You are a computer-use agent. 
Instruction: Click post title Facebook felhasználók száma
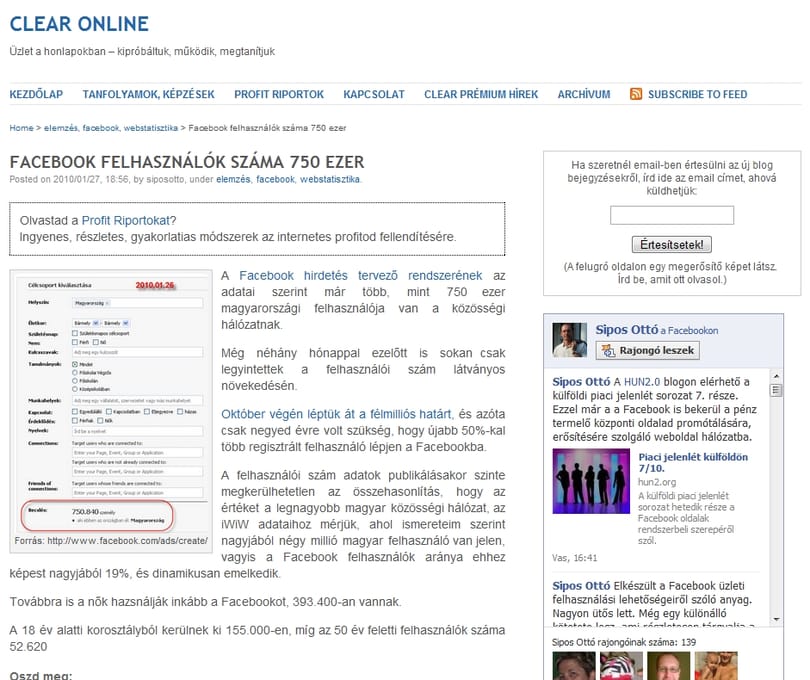click(x=187, y=162)
